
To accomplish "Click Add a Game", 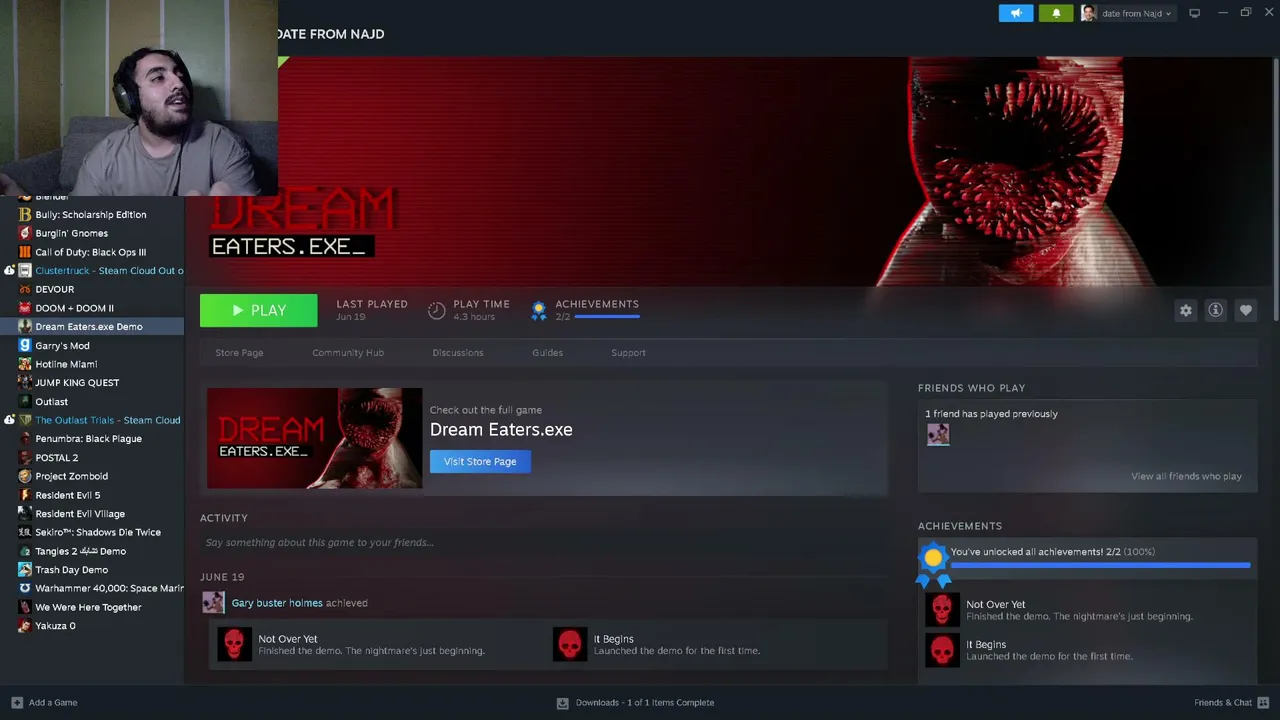I will pos(44,702).
